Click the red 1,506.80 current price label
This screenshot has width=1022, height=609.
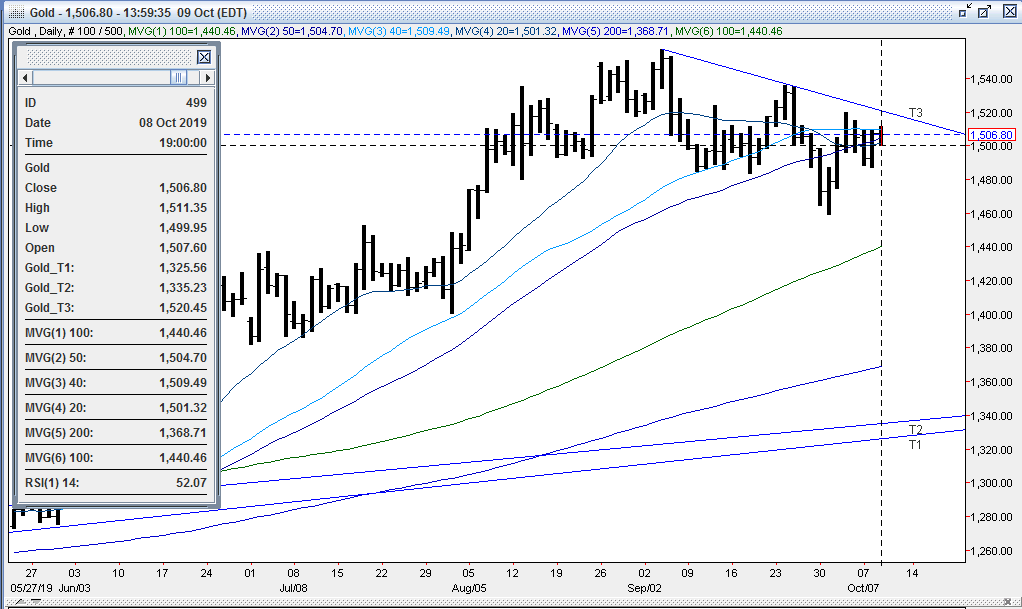[991, 135]
